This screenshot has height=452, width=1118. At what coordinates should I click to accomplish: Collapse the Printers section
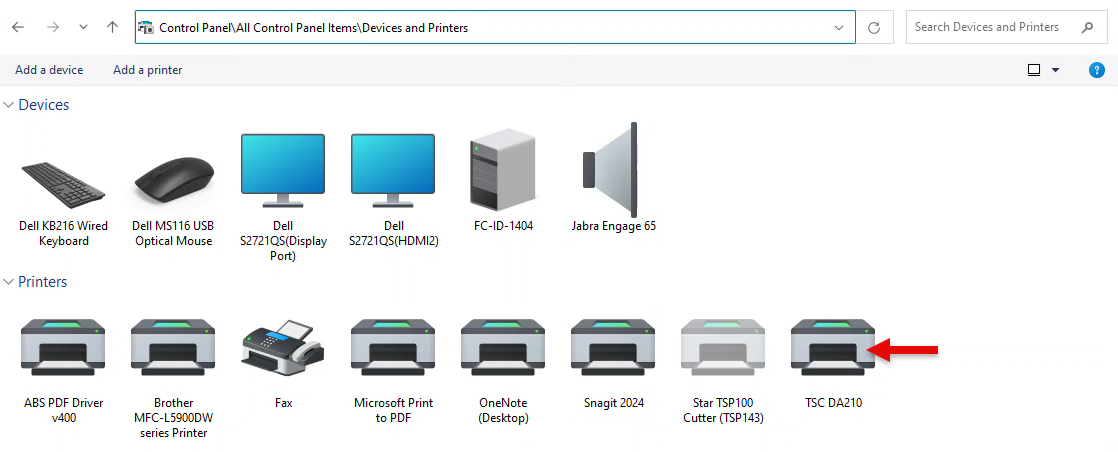9,282
